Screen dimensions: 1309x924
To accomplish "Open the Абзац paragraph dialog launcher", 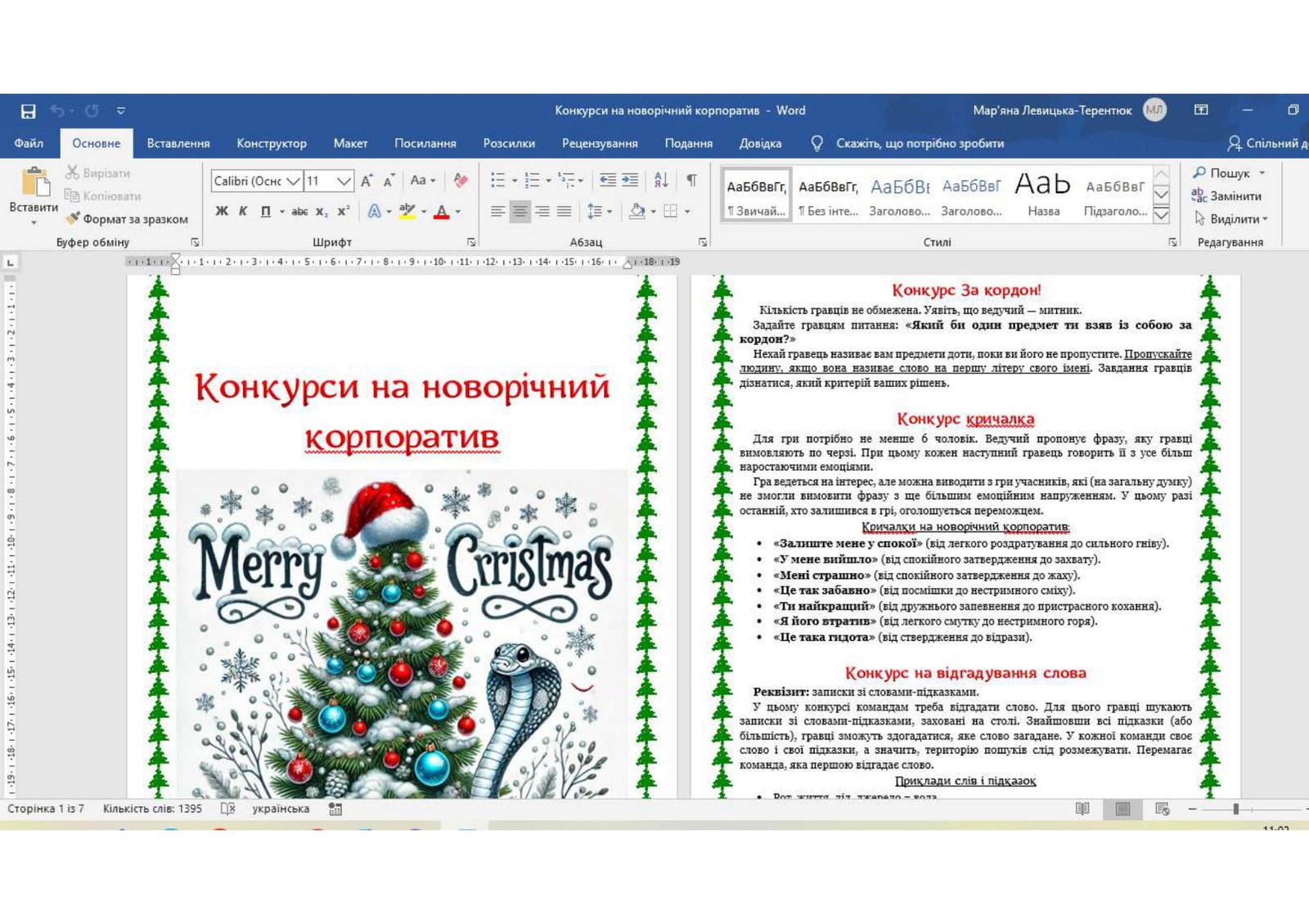I will pos(703,242).
